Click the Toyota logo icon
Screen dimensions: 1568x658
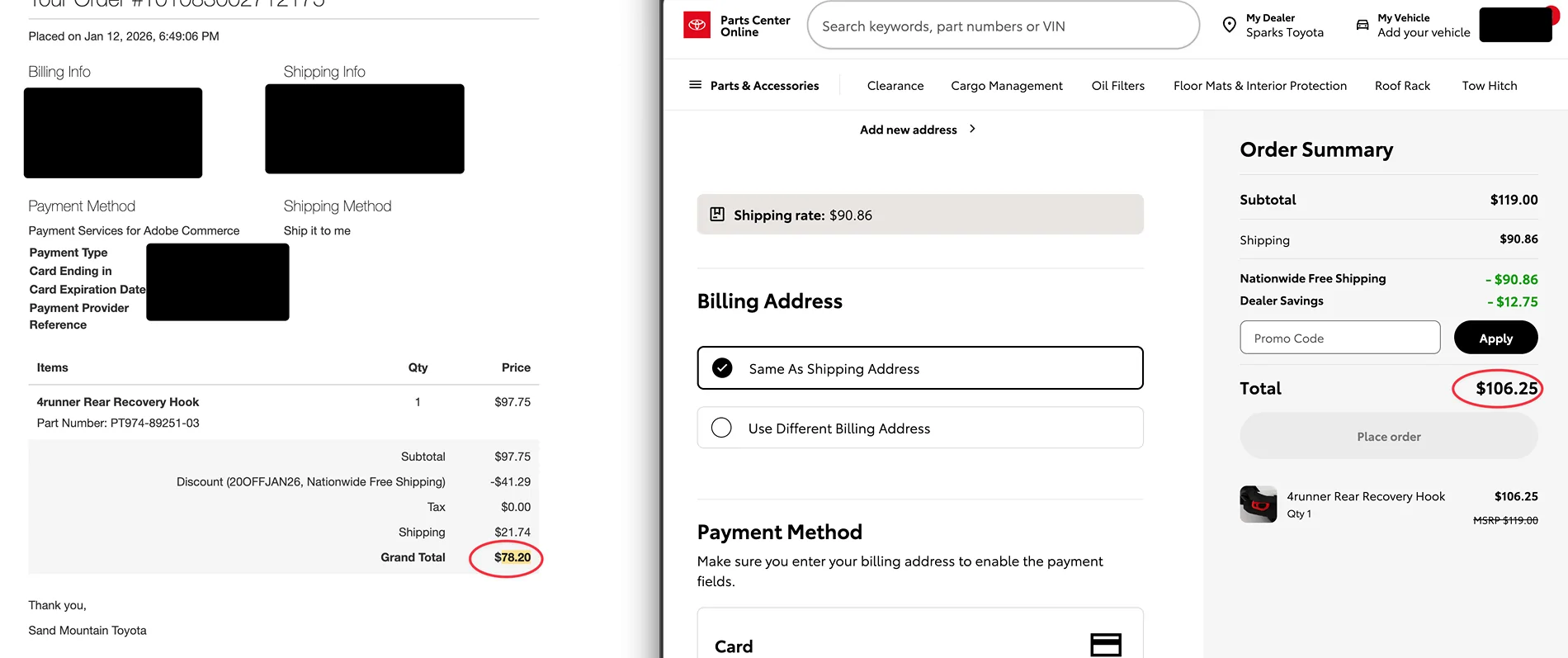pyautogui.click(x=697, y=26)
